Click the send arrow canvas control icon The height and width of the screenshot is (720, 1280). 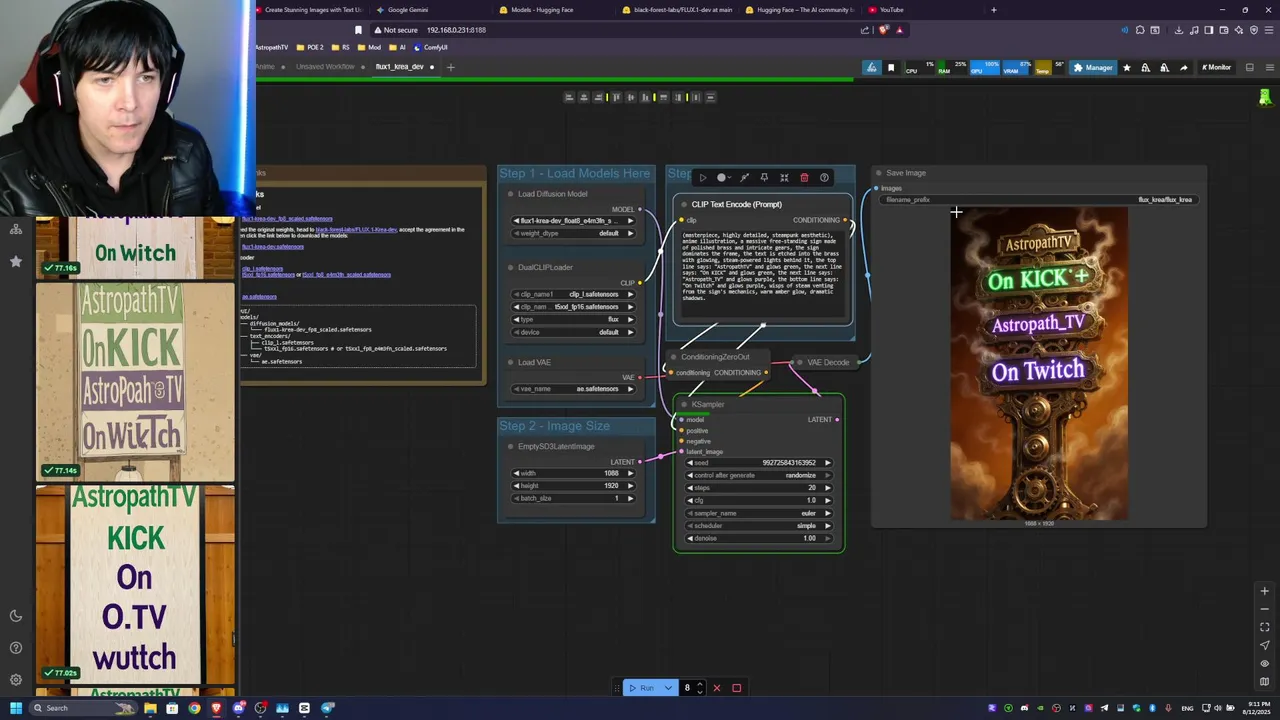(1264, 645)
